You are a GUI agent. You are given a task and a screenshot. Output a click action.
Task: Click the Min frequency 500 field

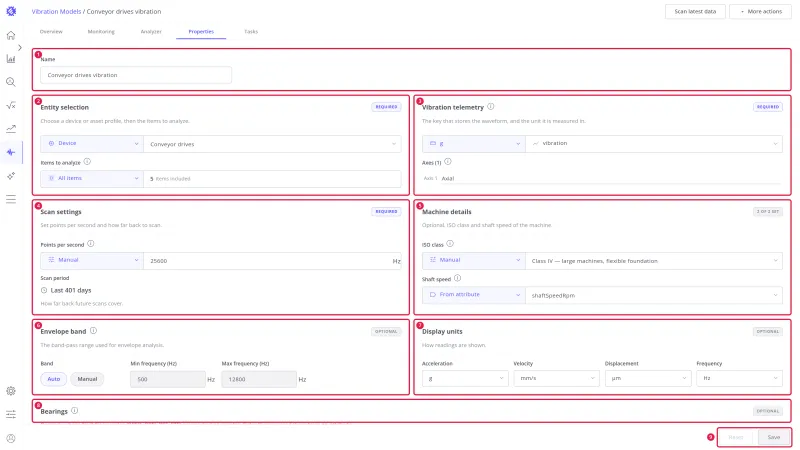click(167, 379)
